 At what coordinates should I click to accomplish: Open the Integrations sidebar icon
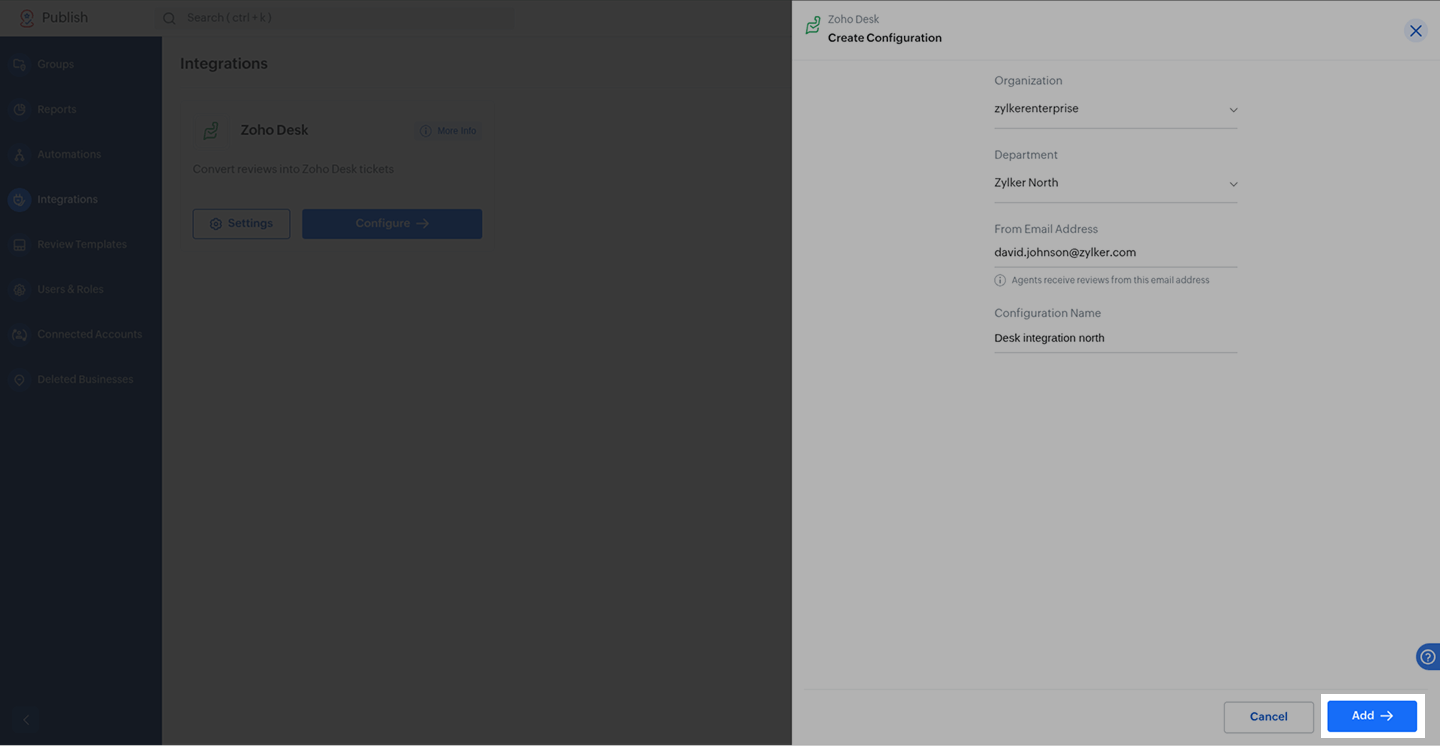point(19,199)
